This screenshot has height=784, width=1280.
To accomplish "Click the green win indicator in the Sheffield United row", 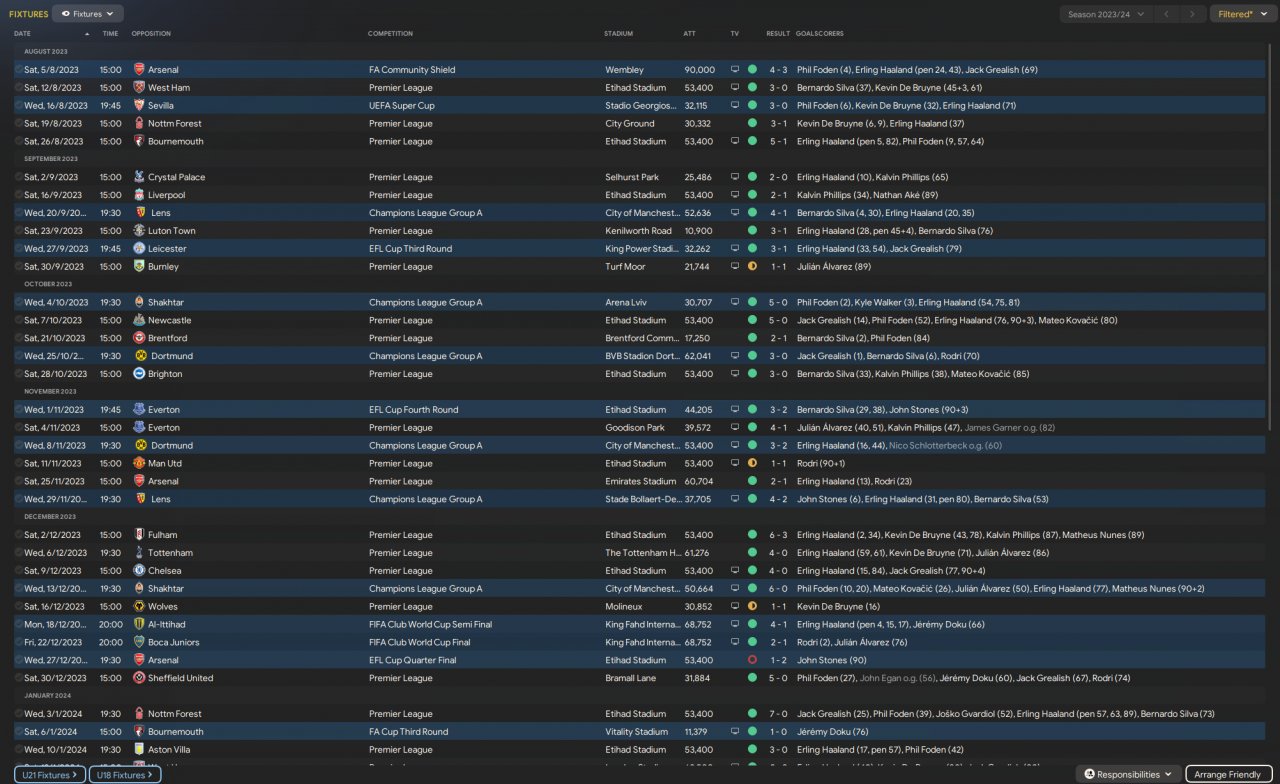I will click(752, 678).
